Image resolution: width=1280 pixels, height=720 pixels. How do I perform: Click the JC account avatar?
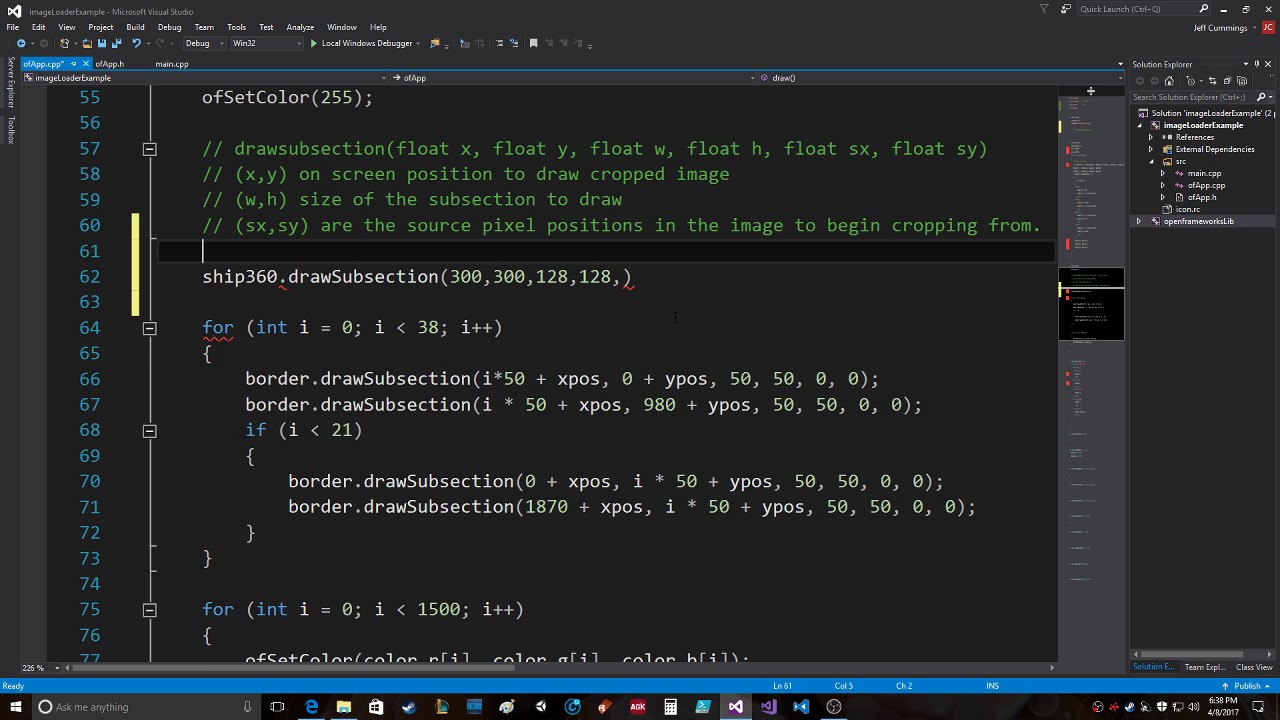click(1268, 28)
